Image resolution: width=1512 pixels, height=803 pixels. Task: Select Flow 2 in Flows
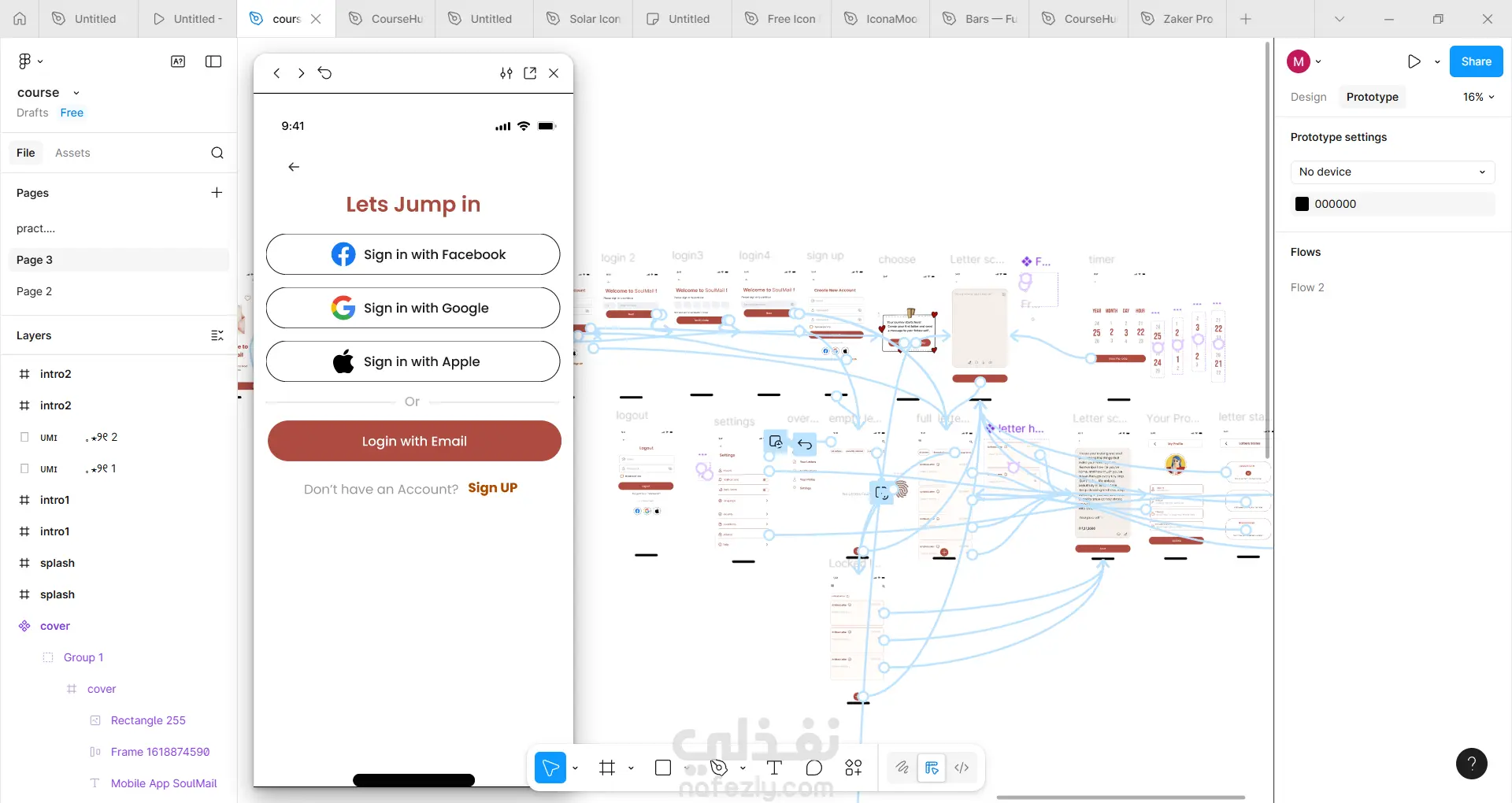(1307, 287)
